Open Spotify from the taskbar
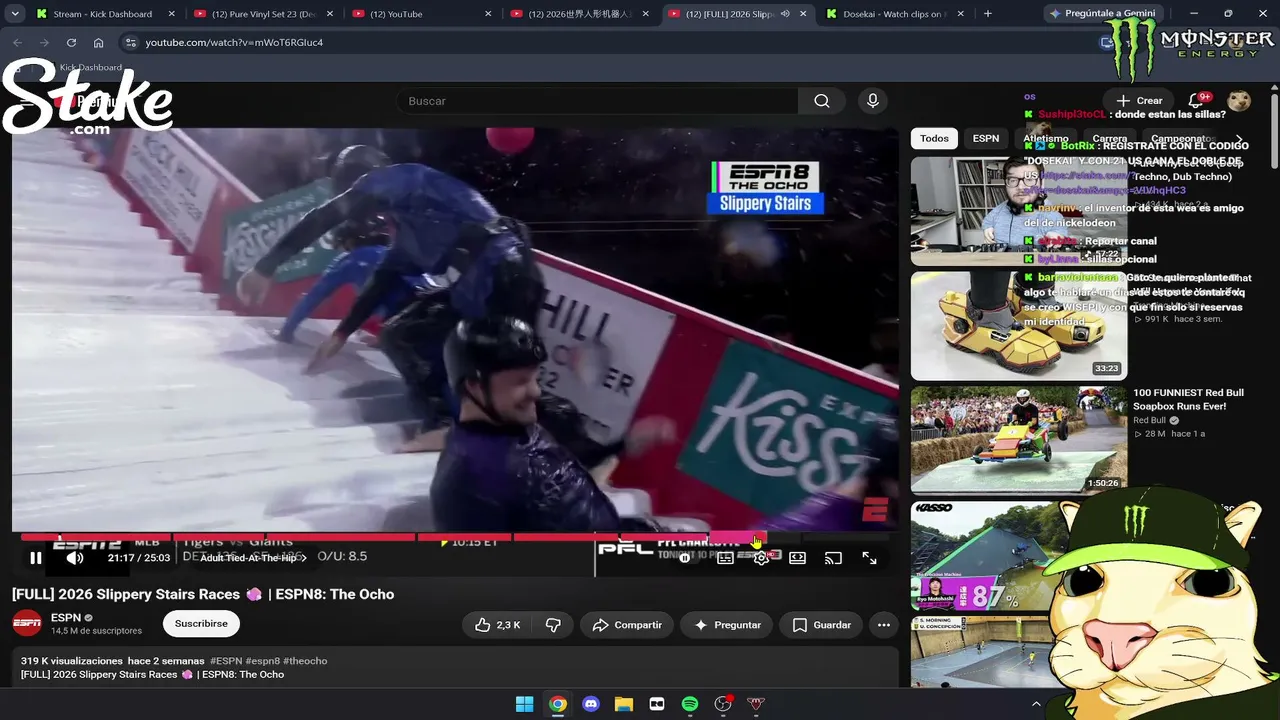 [x=690, y=704]
